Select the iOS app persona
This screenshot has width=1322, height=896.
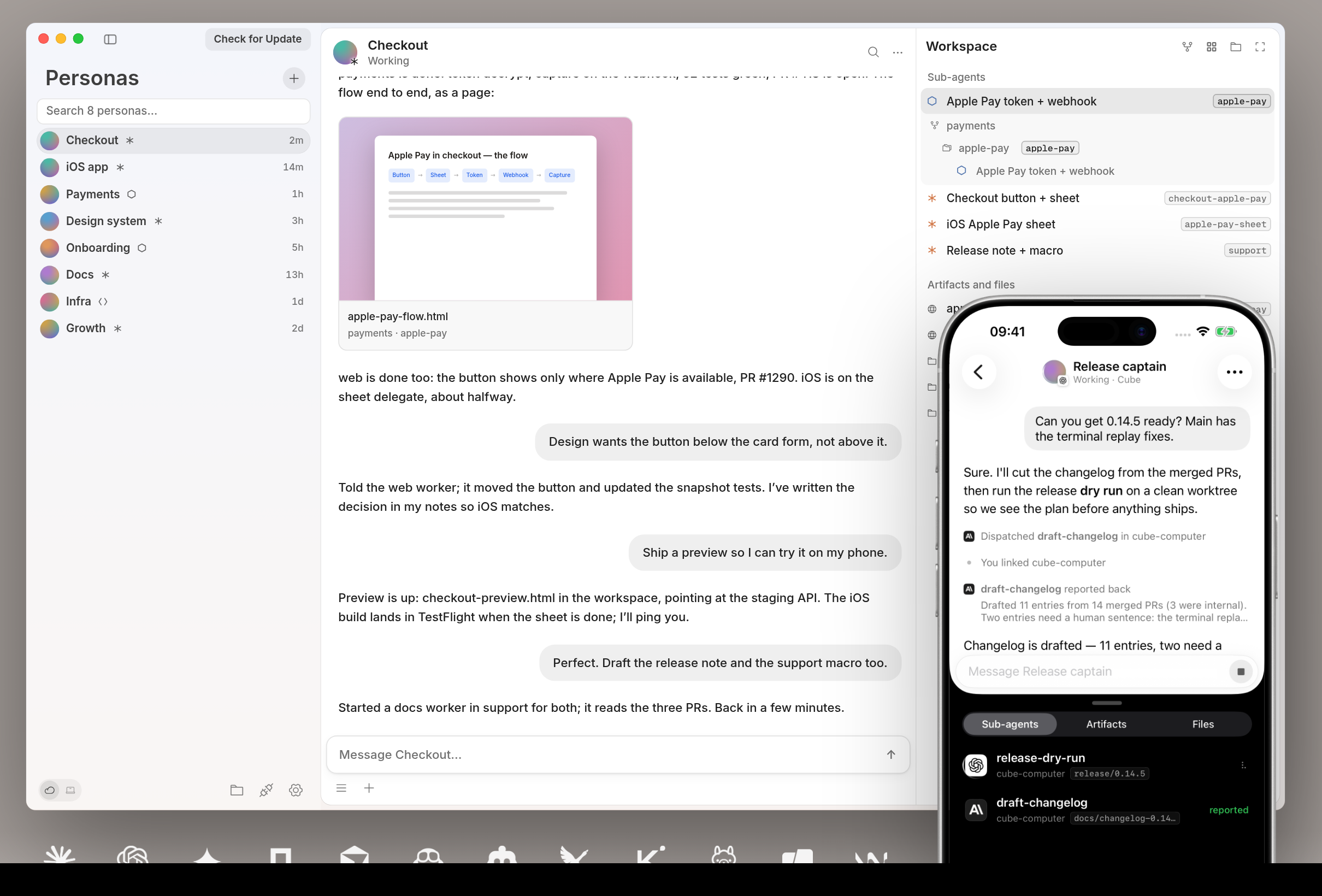pyautogui.click(x=173, y=167)
